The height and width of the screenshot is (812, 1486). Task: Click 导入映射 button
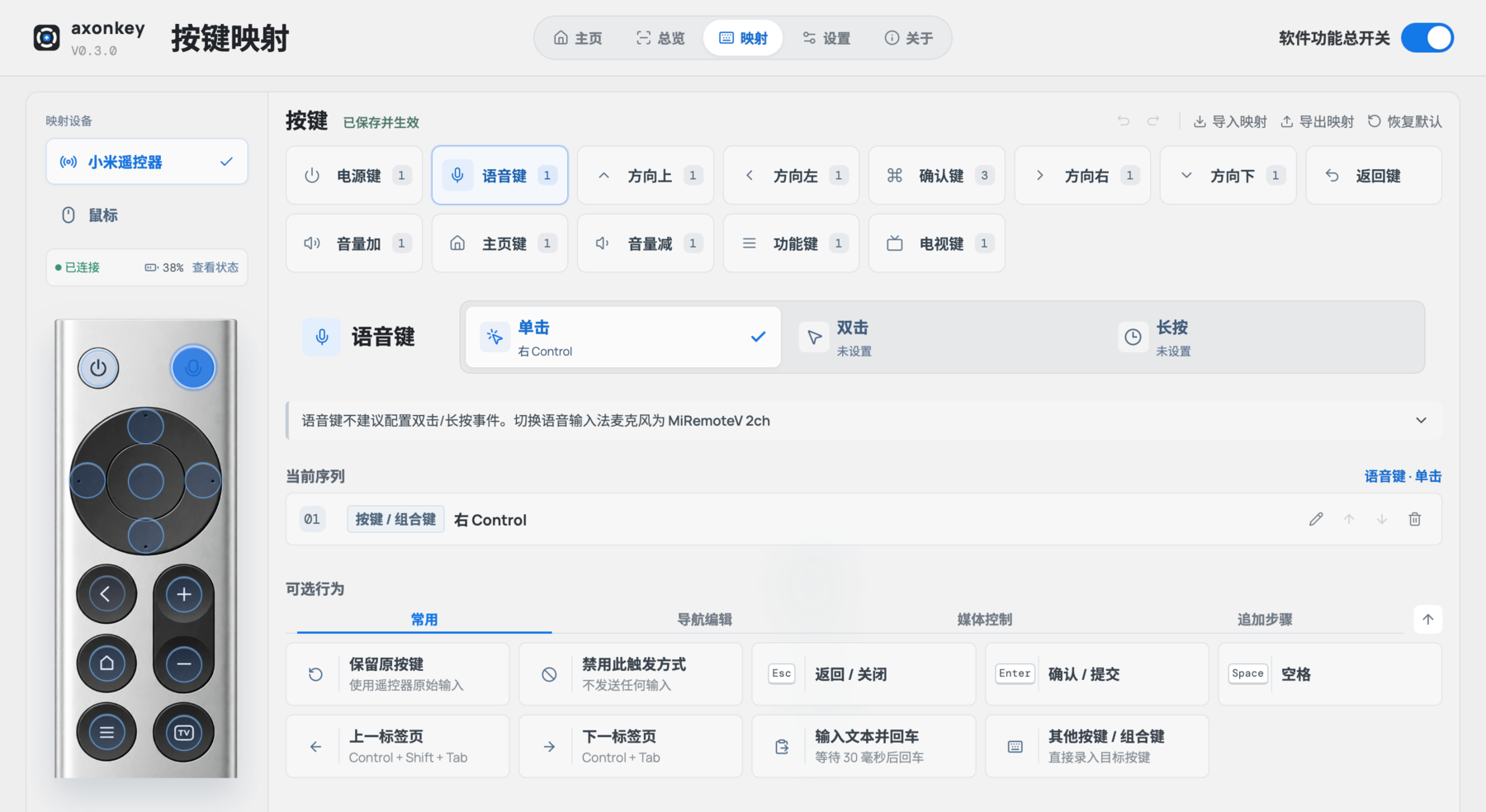1230,121
